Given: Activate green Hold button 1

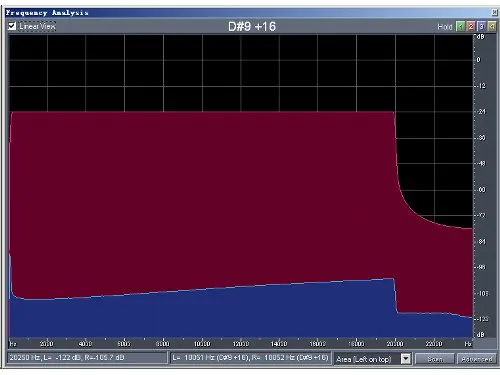Looking at the screenshot, I should tap(460, 27).
